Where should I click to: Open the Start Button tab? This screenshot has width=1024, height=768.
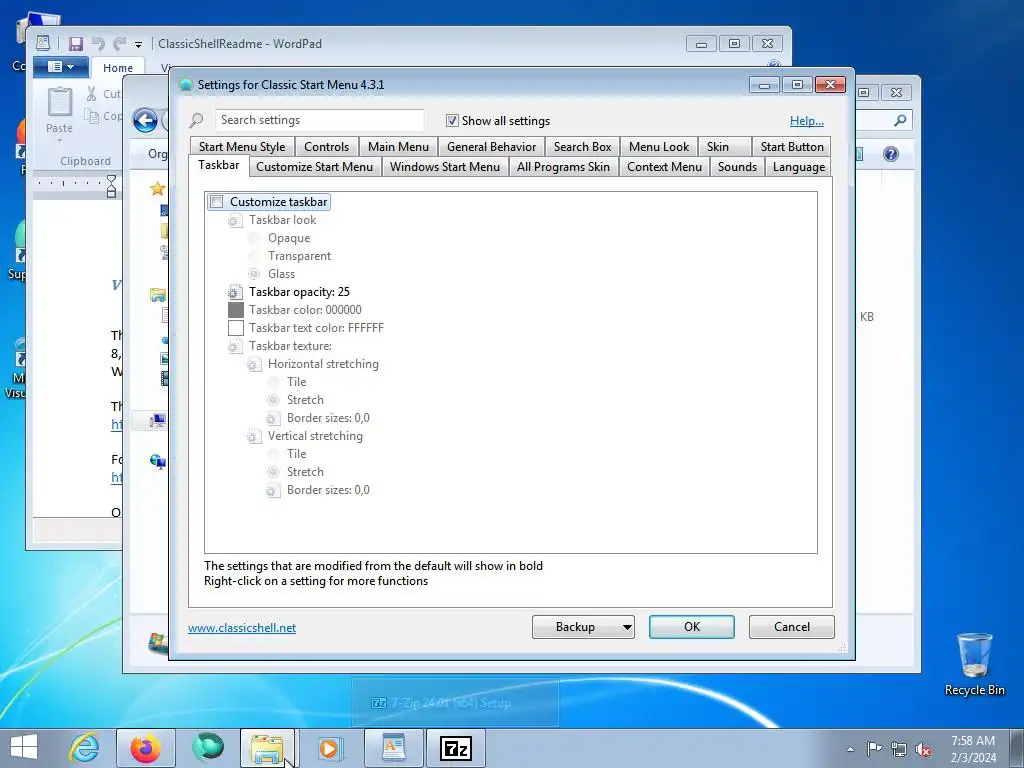792,147
